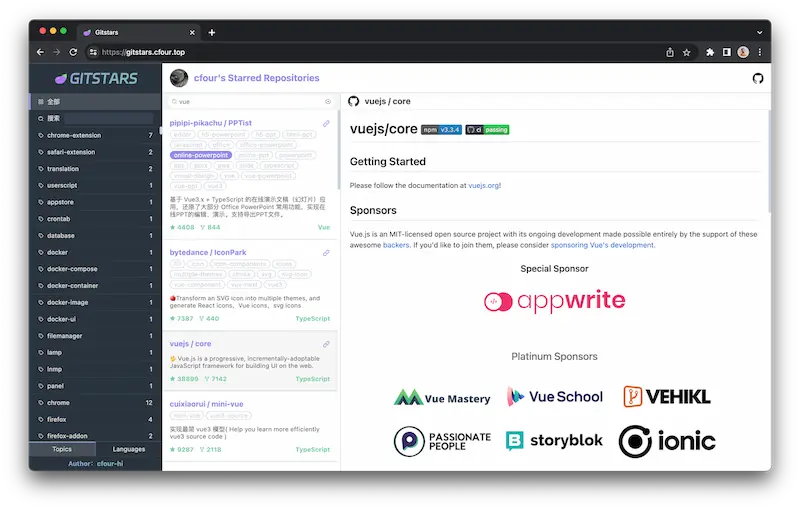The height and width of the screenshot is (509, 800).
Task: Filter by appstore topic
Action: pos(95,202)
